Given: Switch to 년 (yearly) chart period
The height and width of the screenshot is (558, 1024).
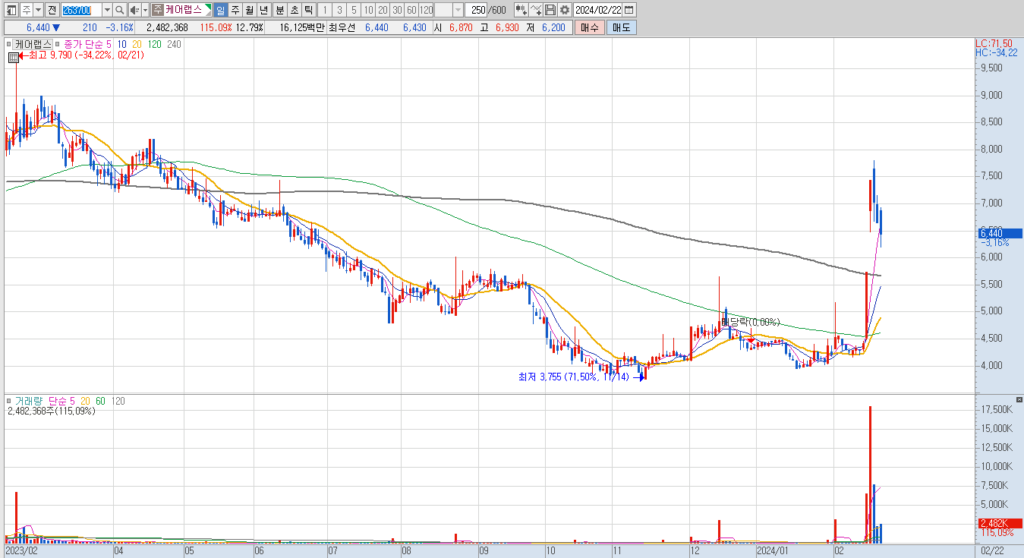Looking at the screenshot, I should pyautogui.click(x=264, y=10).
